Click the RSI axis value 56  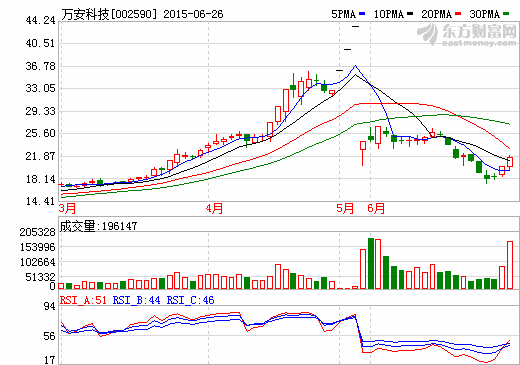click(x=49, y=336)
